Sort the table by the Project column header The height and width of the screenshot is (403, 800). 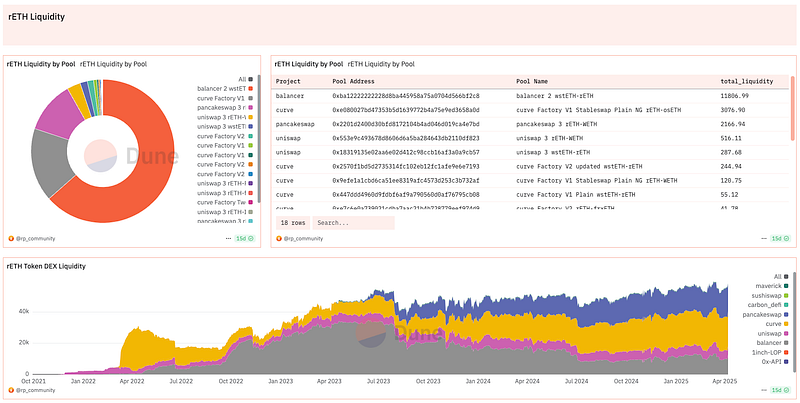click(288, 81)
